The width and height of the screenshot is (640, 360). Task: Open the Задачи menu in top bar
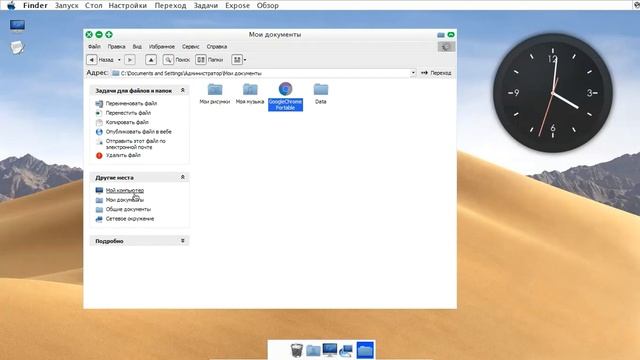[206, 5]
